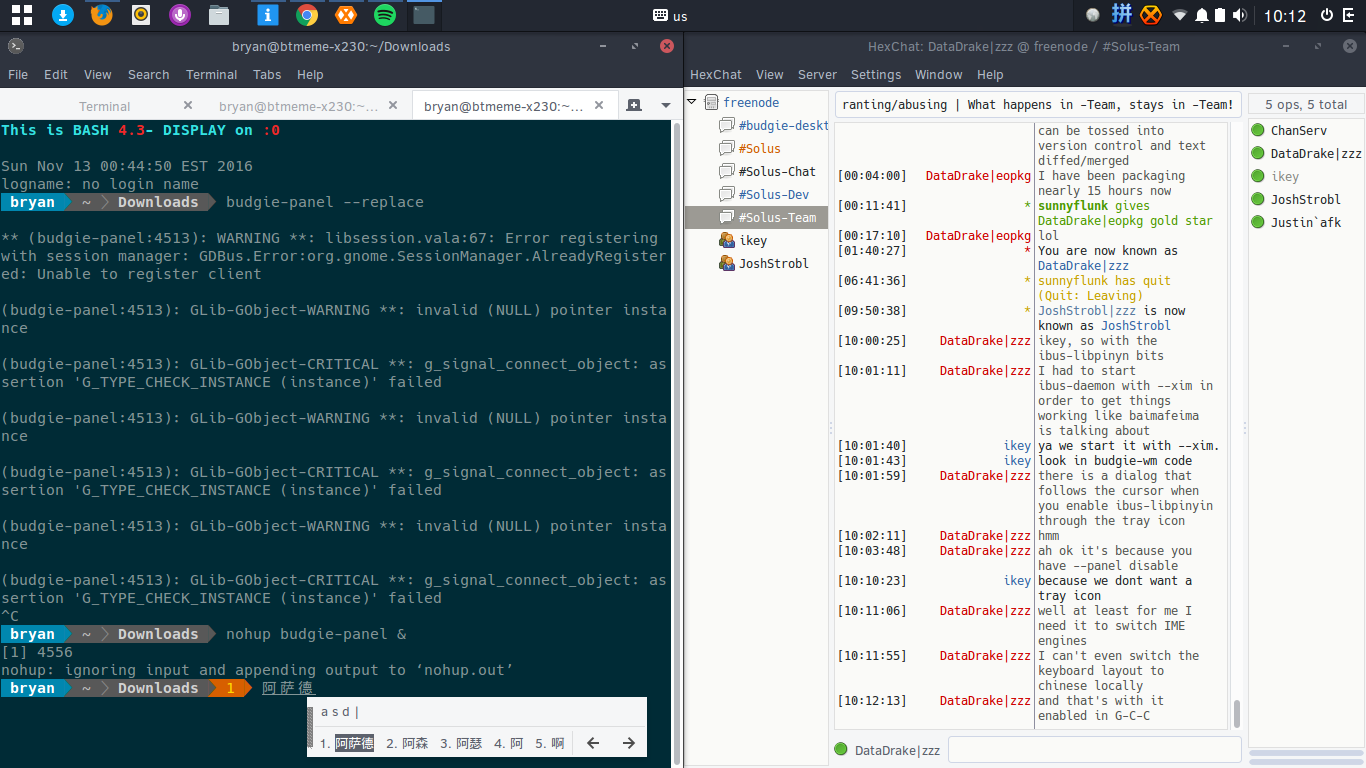Open the Terminal menu in terminal menubar
The image size is (1366, 768).
pos(211,75)
